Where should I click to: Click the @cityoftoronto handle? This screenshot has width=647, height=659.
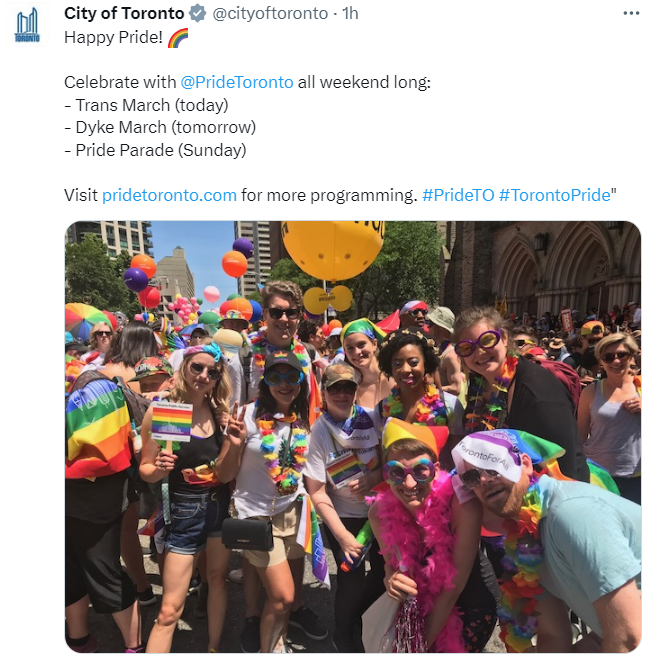pos(270,13)
